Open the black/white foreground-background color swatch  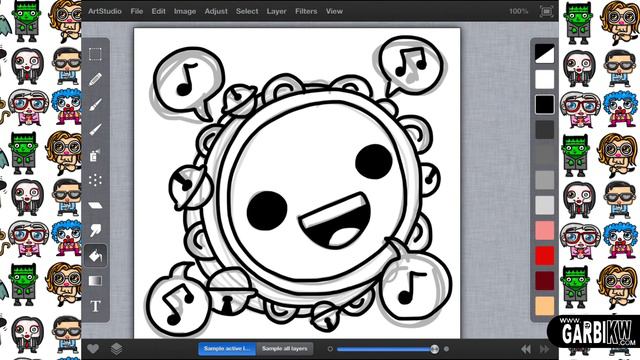tap(544, 53)
